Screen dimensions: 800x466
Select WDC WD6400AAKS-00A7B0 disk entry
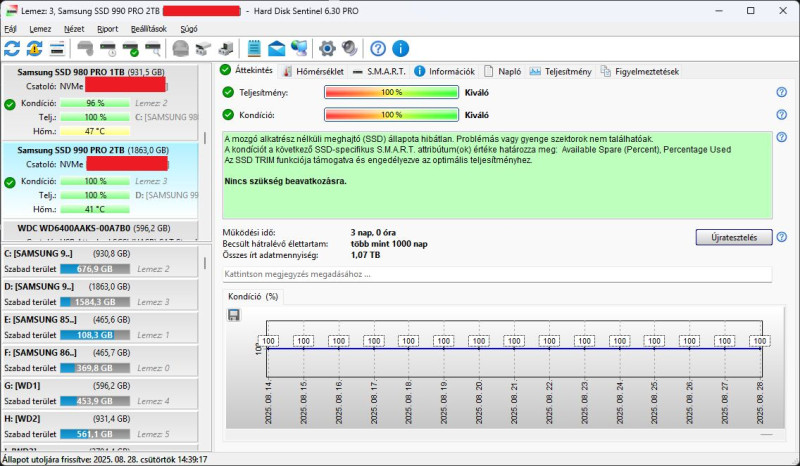click(100, 230)
